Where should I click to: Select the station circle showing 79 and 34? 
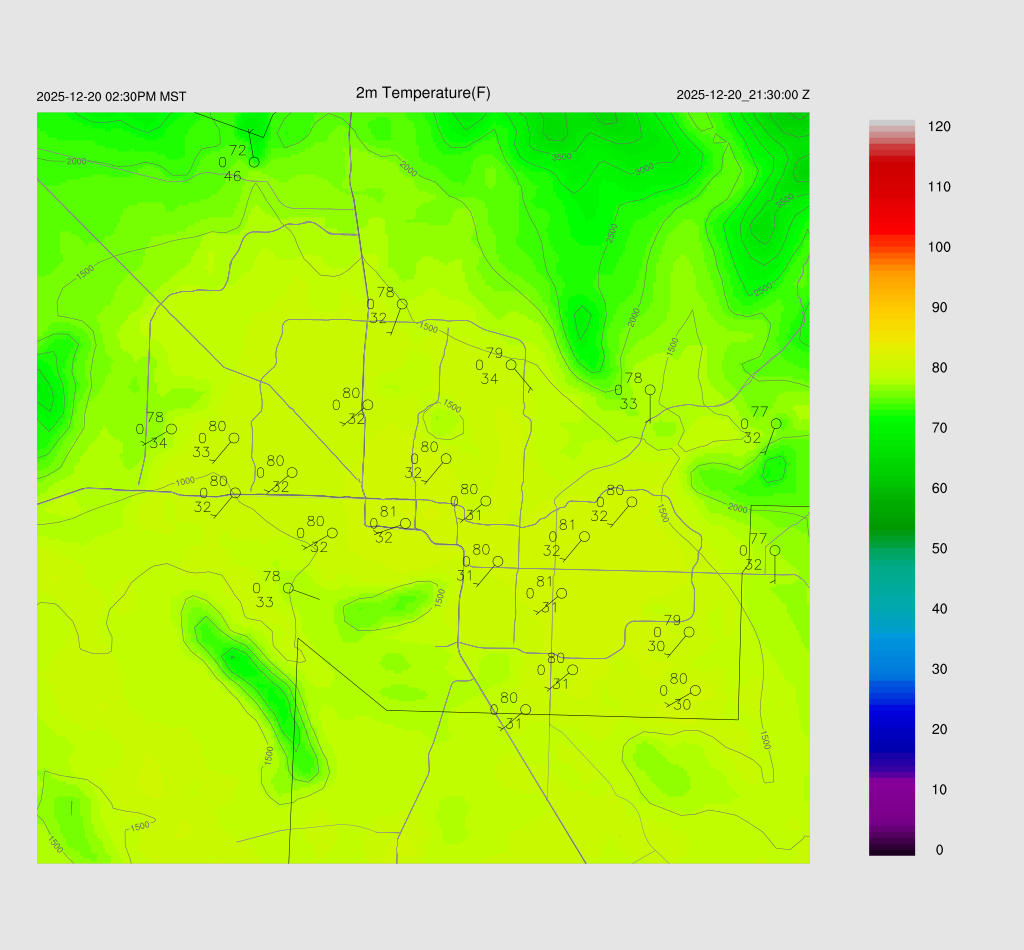tap(511, 365)
